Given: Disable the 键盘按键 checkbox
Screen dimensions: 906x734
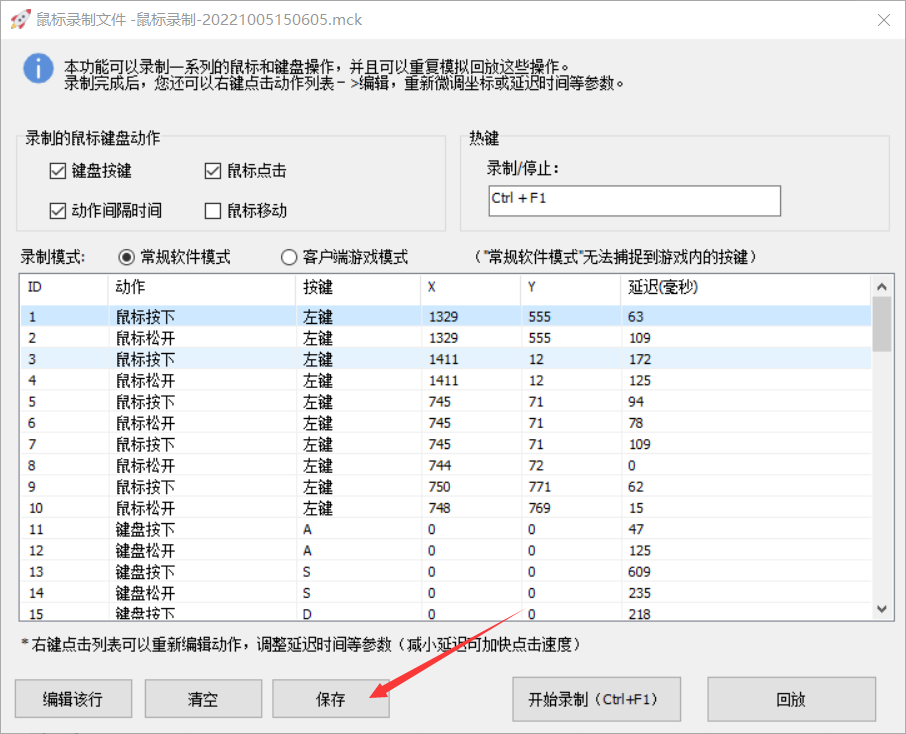Looking at the screenshot, I should coord(58,170).
